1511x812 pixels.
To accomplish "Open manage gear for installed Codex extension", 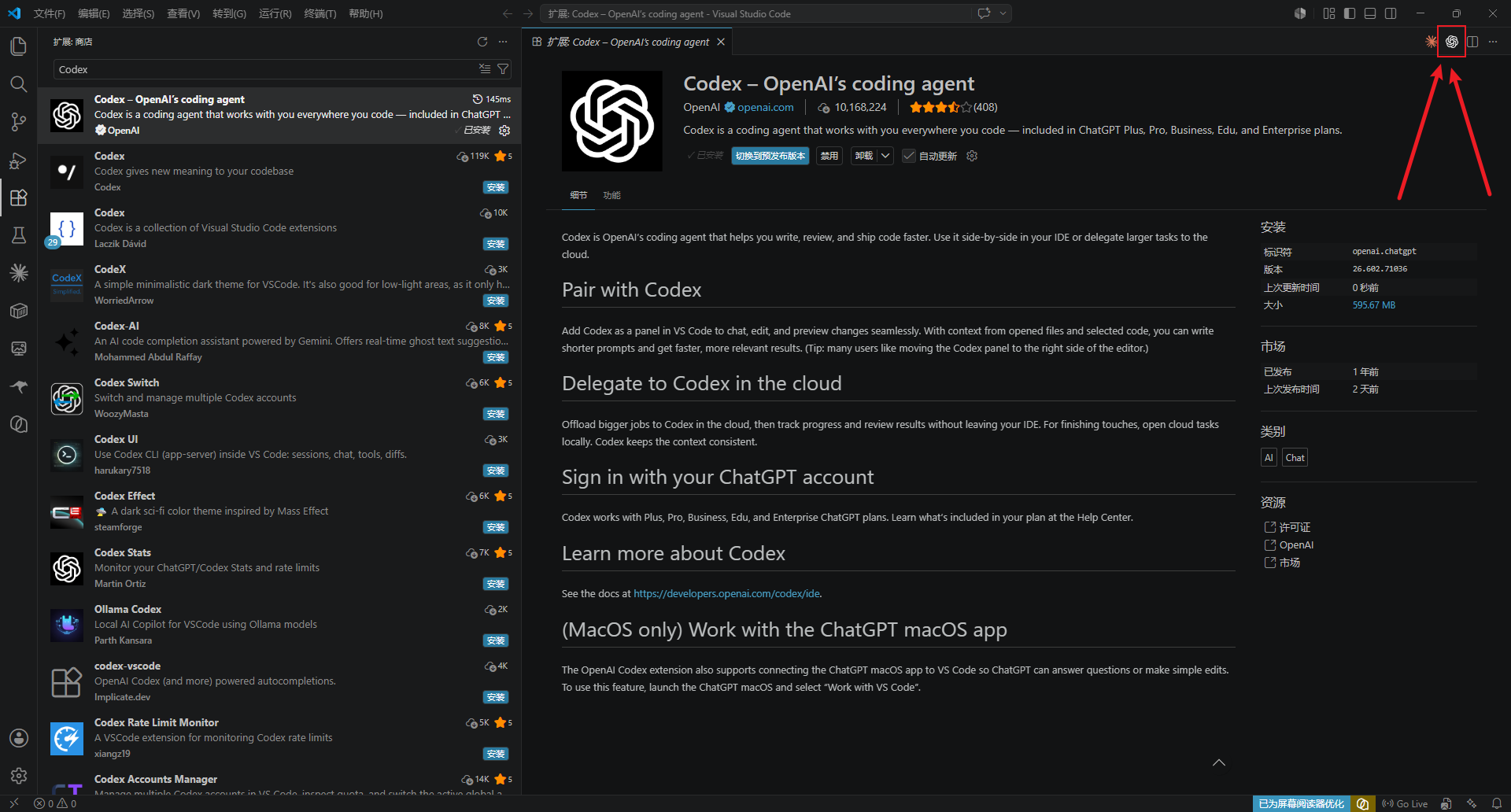I will pos(504,131).
